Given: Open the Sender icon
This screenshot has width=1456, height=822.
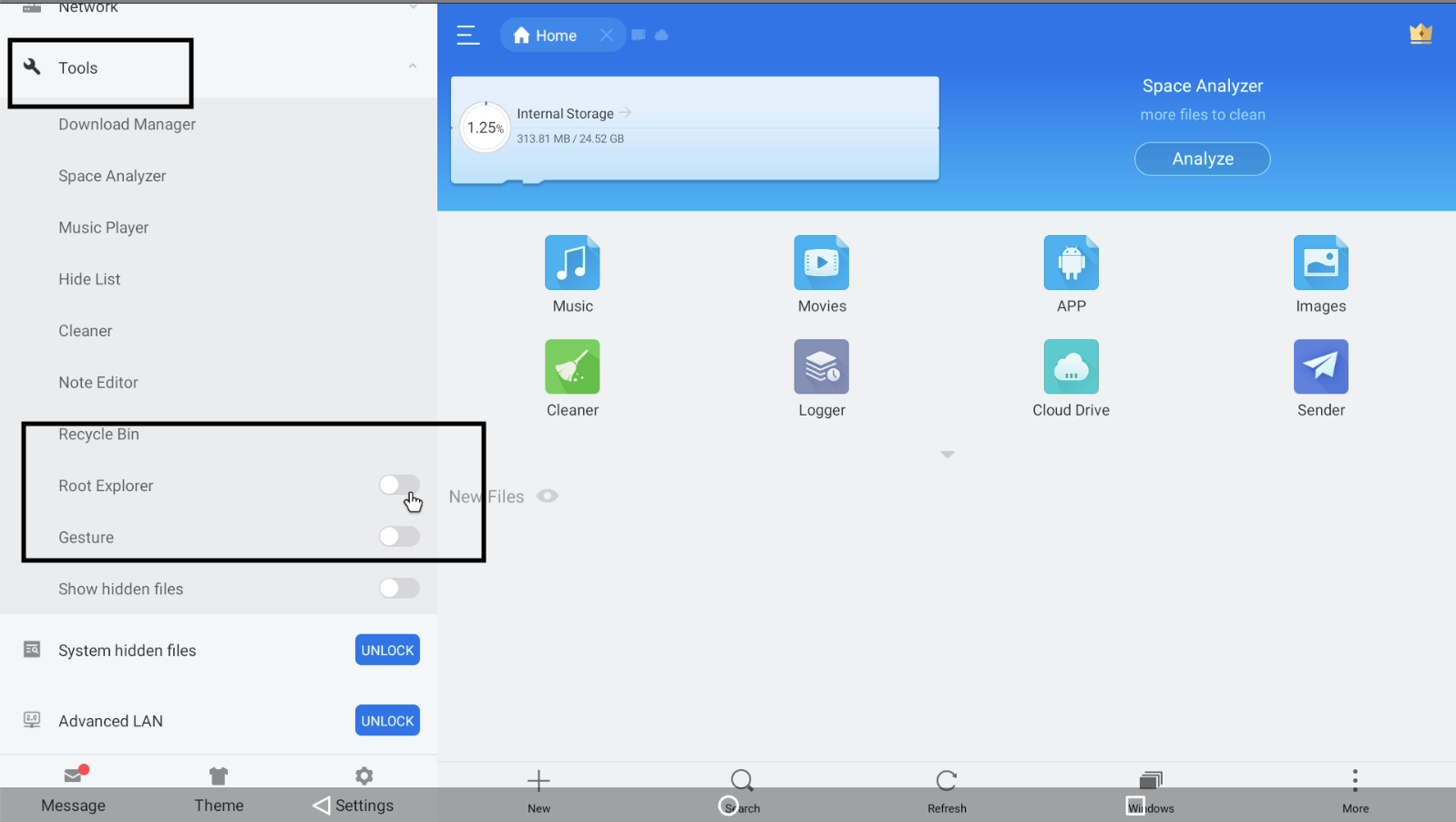Looking at the screenshot, I should [x=1320, y=367].
